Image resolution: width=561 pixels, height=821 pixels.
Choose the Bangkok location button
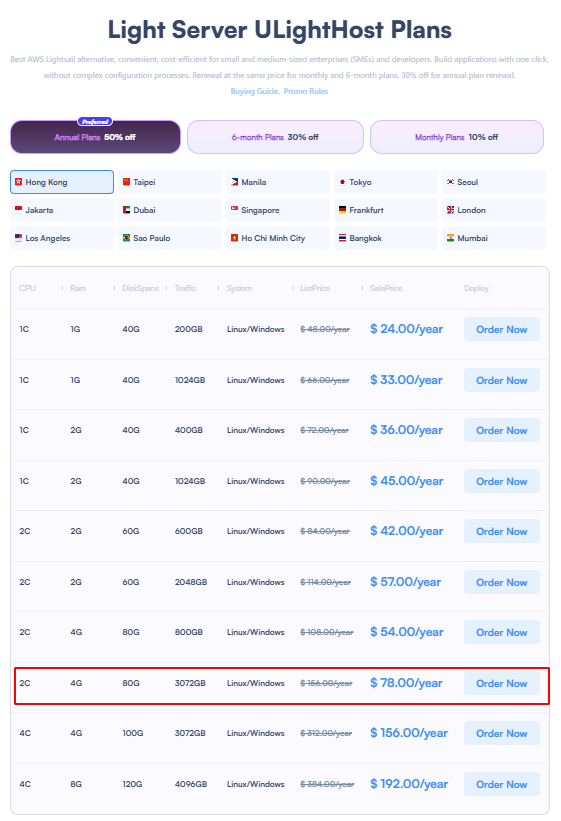click(x=386, y=238)
